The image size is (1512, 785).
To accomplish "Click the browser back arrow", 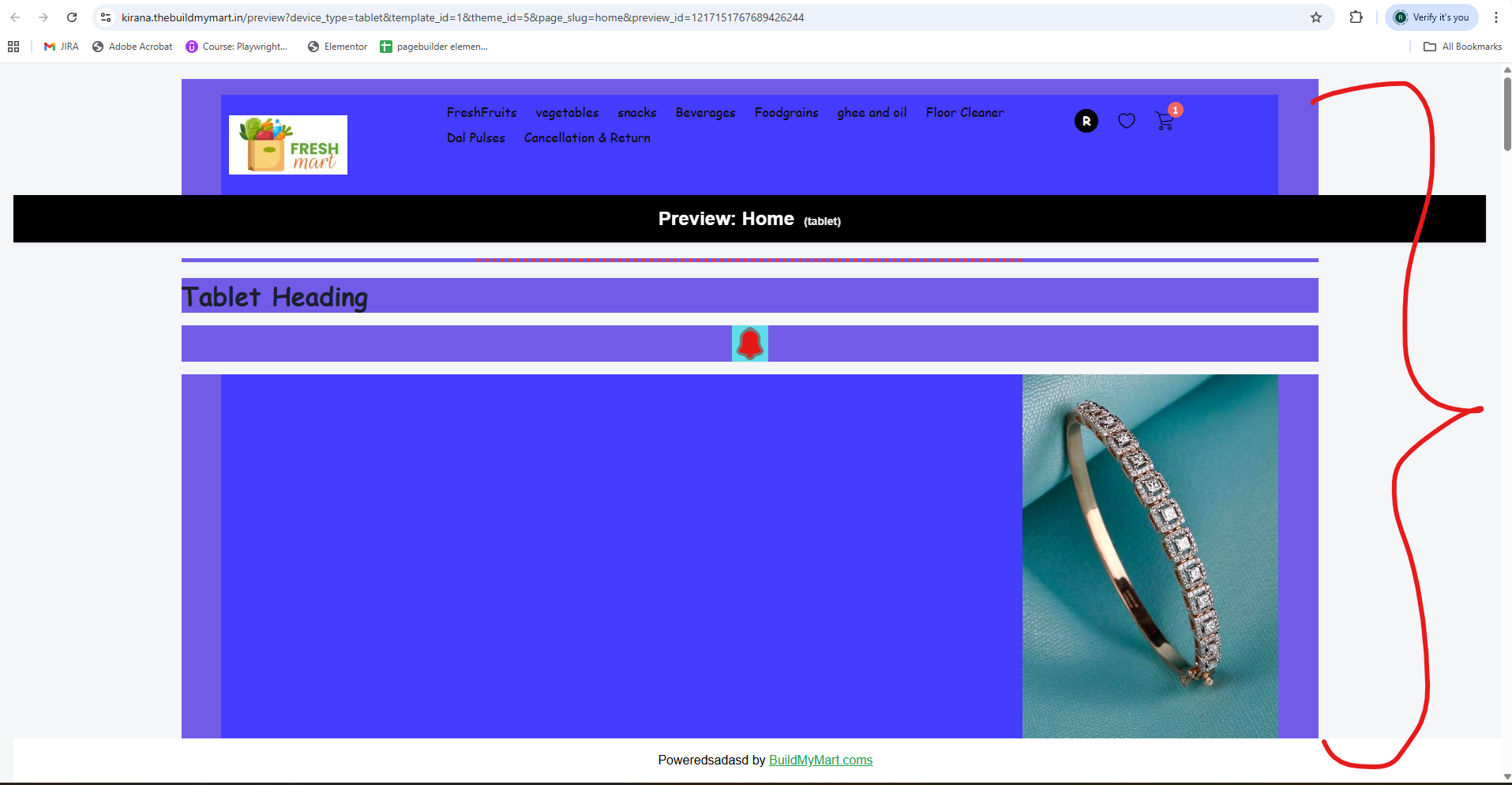I will (15, 17).
